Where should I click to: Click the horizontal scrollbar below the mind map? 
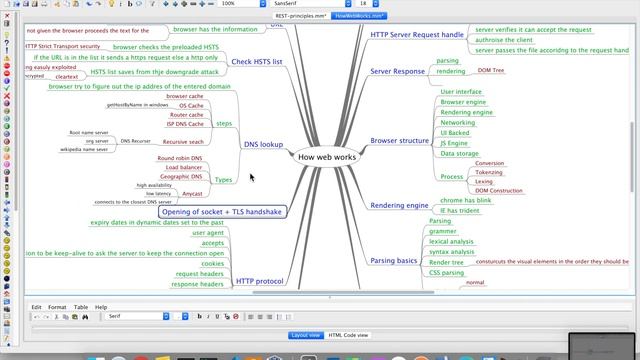[x=343, y=292]
